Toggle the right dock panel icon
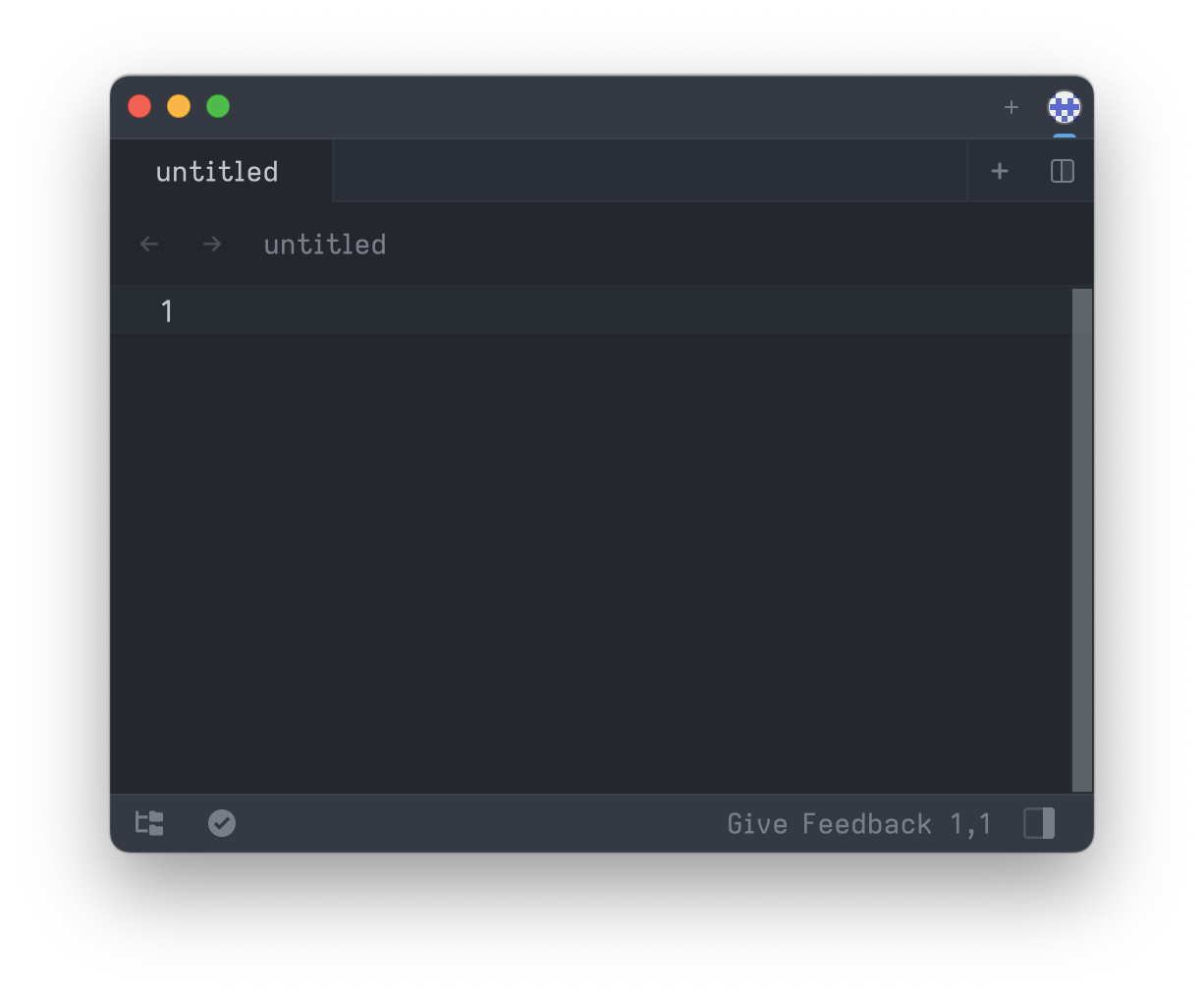 1039,823
